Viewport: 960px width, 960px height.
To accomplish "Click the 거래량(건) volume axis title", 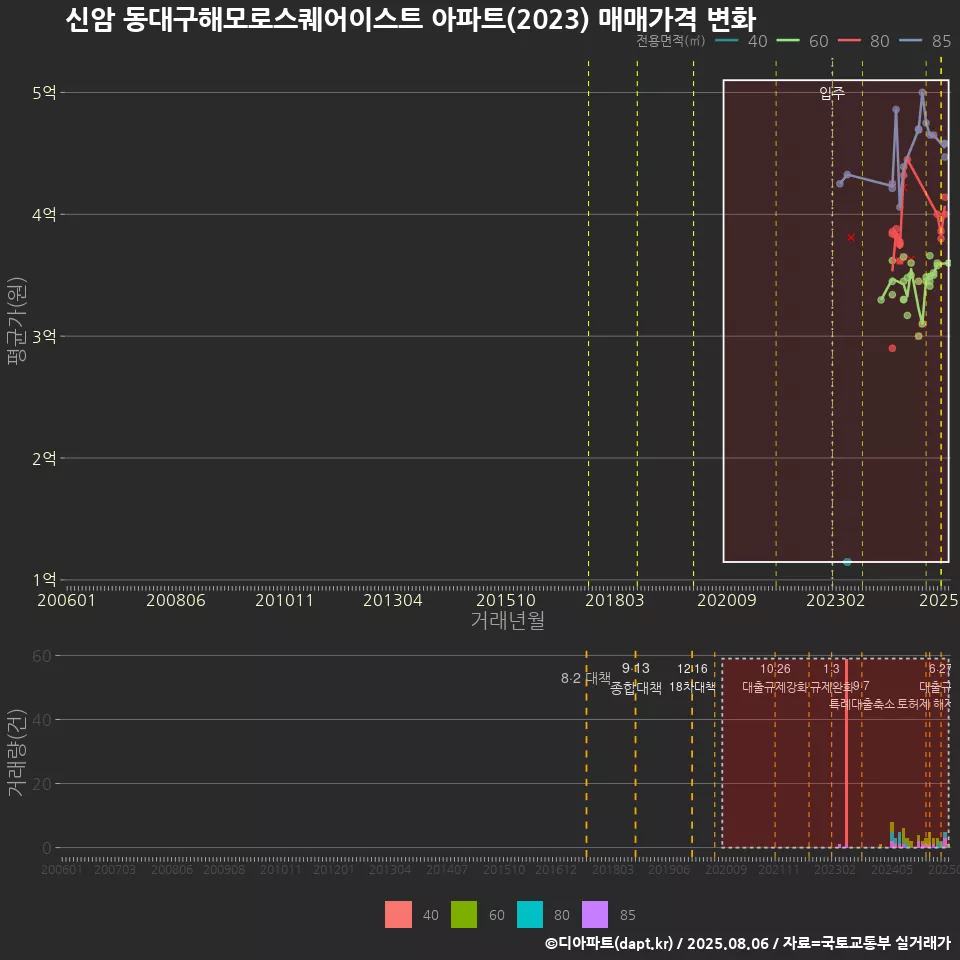I will click(x=16, y=752).
